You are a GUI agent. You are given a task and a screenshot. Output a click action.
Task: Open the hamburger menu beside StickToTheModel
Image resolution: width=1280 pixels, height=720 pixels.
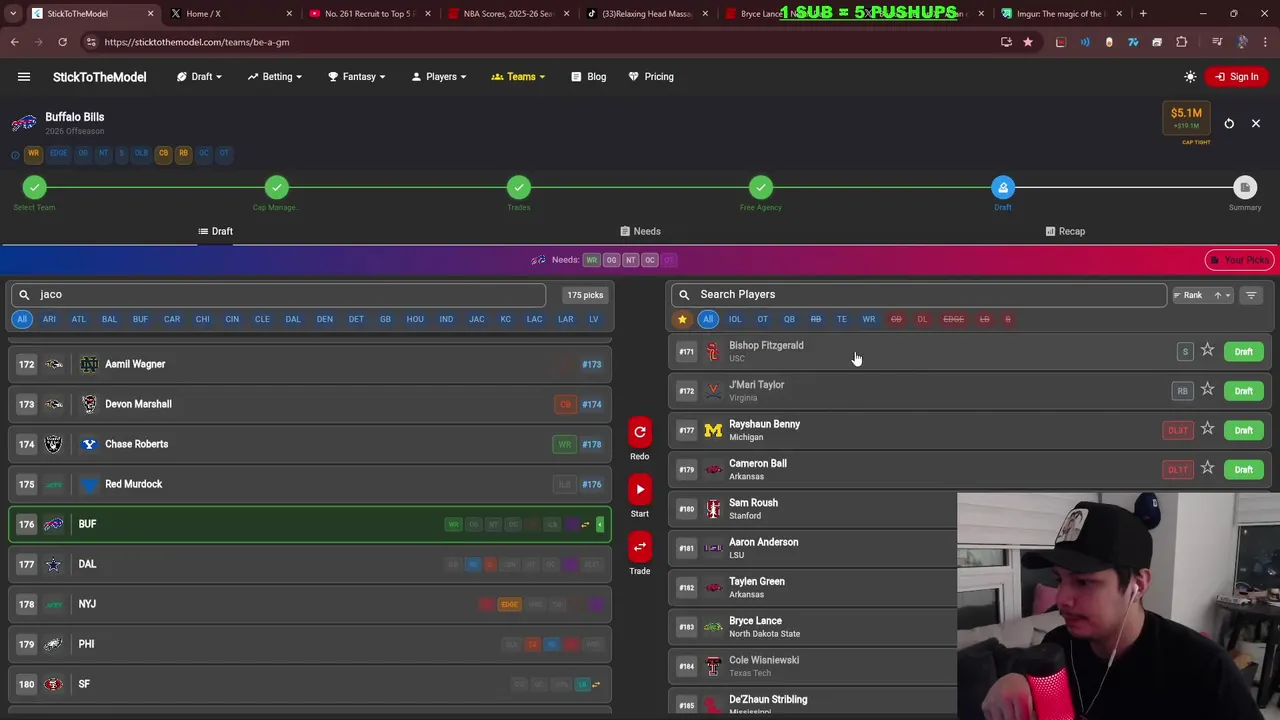click(24, 77)
